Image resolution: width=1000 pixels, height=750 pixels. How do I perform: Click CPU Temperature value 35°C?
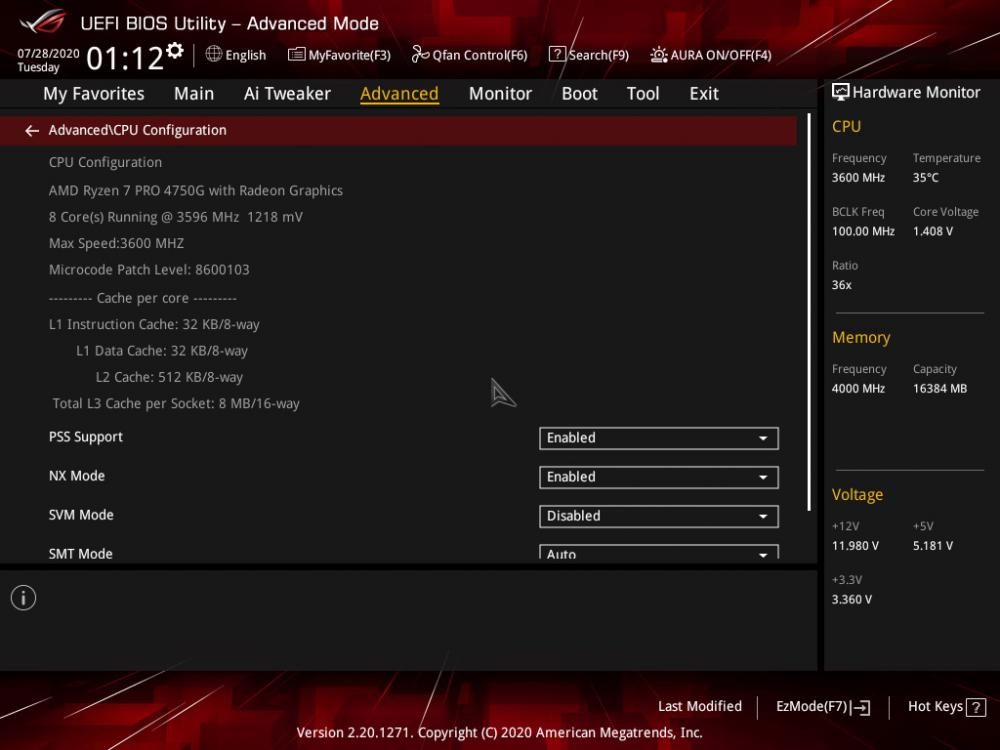(925, 178)
